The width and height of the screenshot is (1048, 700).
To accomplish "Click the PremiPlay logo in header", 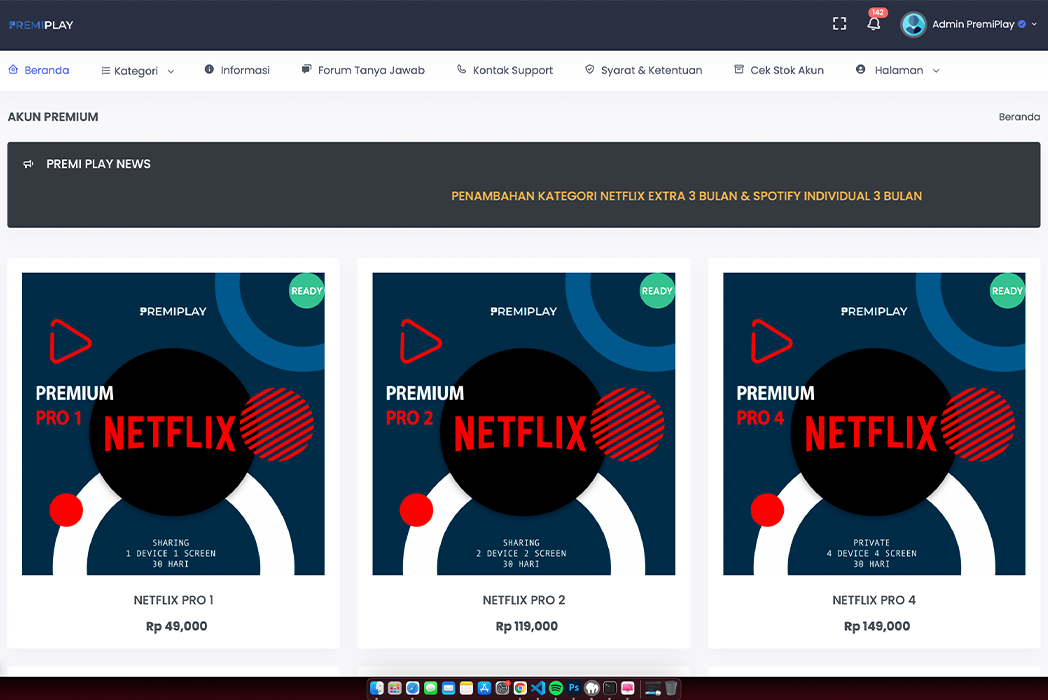I will pyautogui.click(x=41, y=25).
